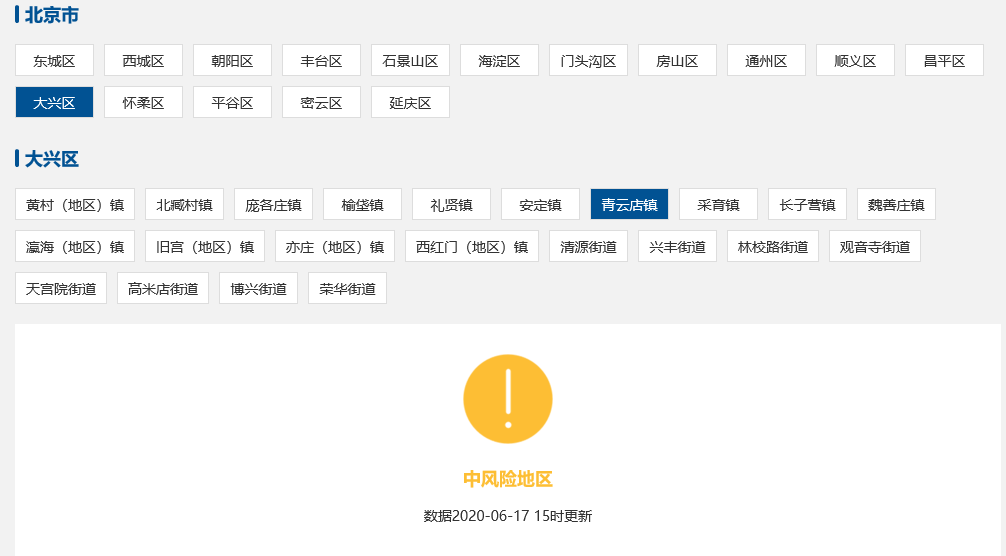Choose 安定镇 town
1006x556 pixels.
540,205
